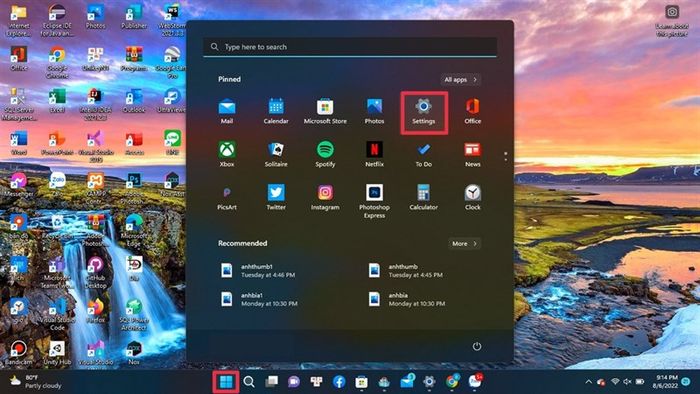Click the battery tray icon
This screenshot has height=394, width=700.
tap(640, 382)
